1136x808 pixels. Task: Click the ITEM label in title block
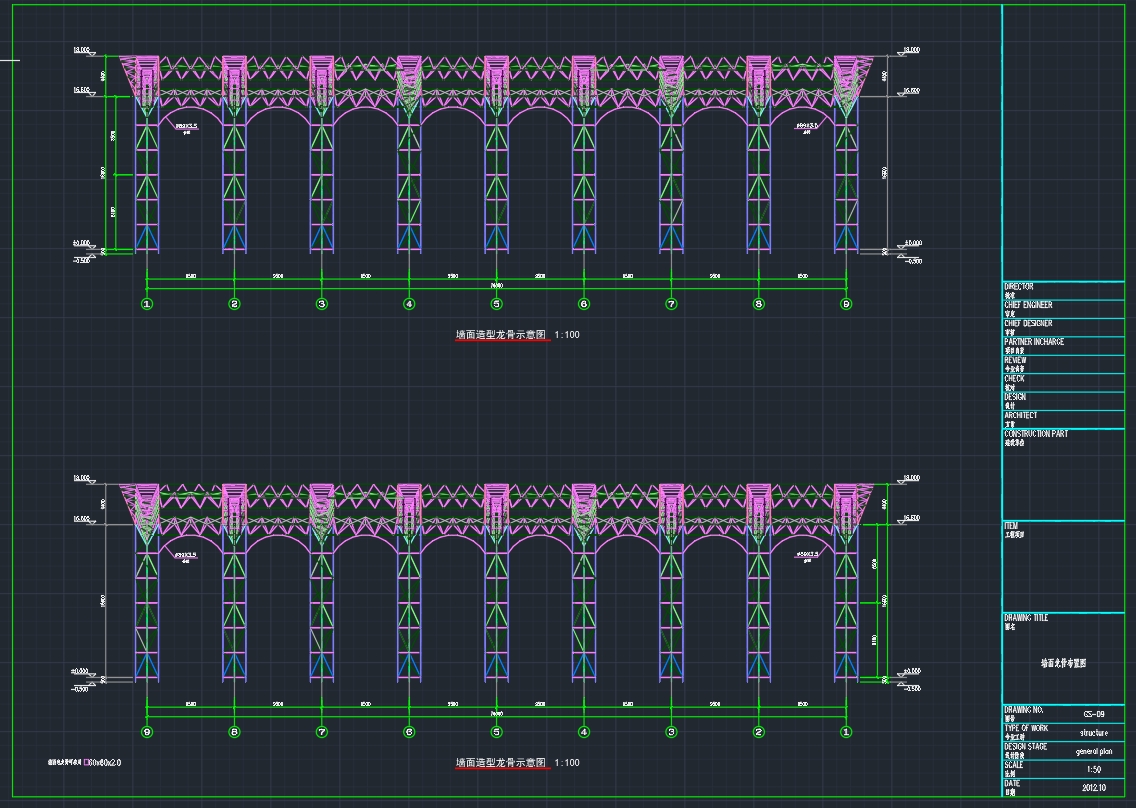coord(1011,526)
